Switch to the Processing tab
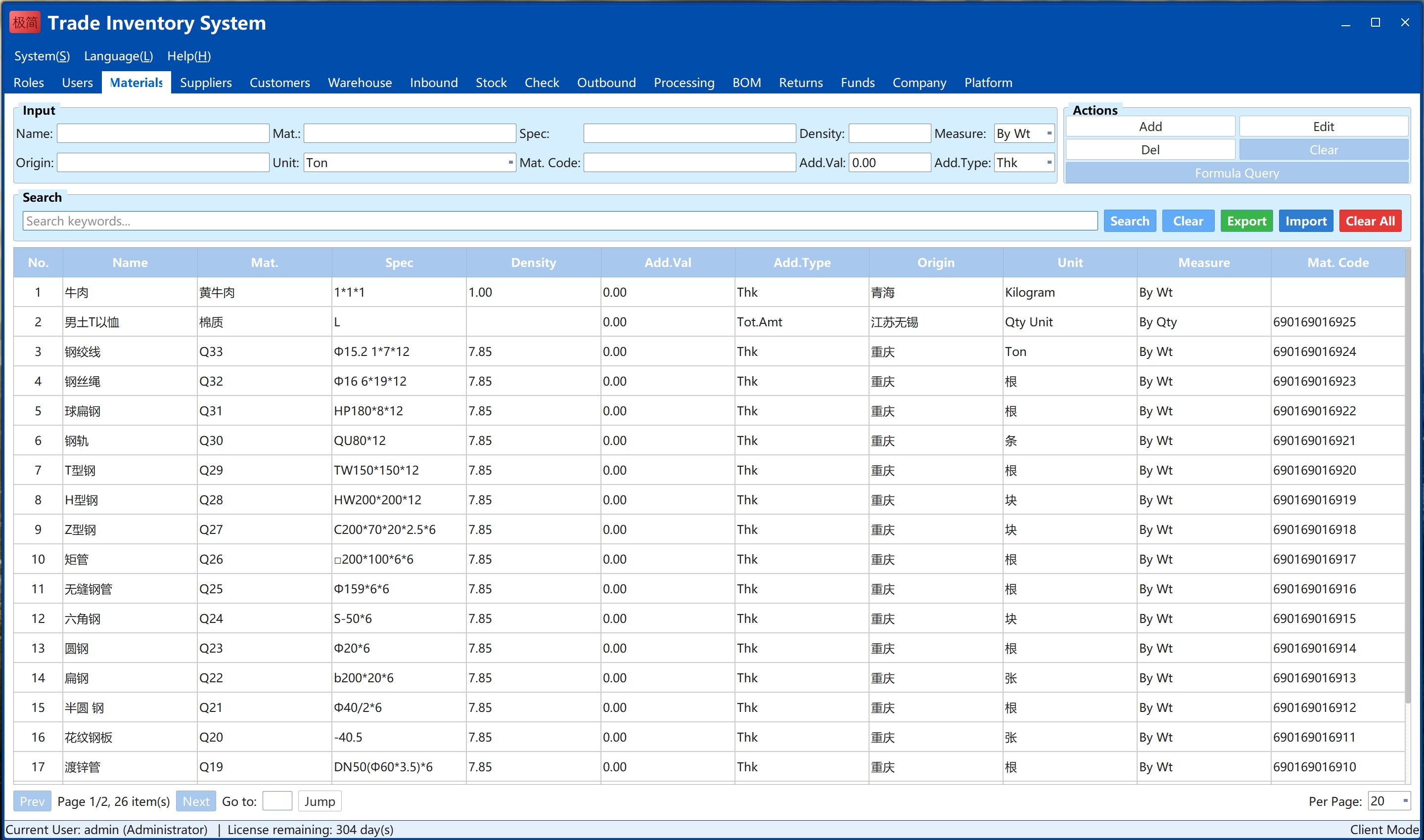Viewport: 1424px width, 840px height. (684, 83)
